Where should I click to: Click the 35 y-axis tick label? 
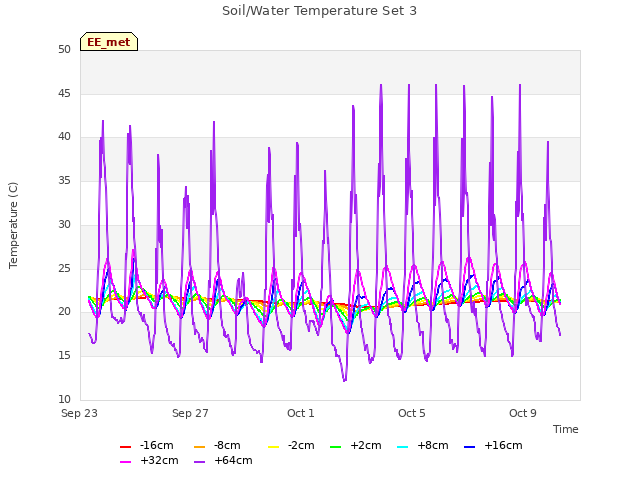coord(64,180)
